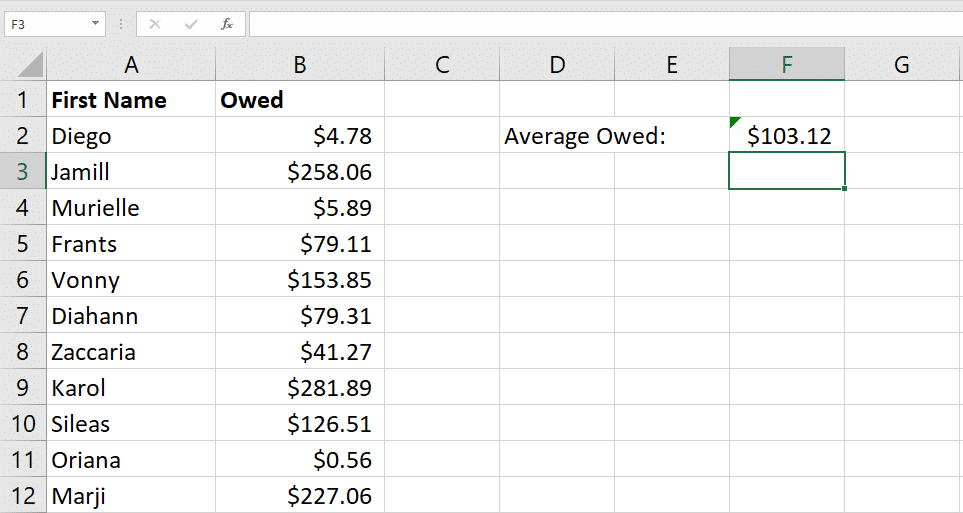
Task: Select the 'Owed' header cell
Action: click(300, 99)
